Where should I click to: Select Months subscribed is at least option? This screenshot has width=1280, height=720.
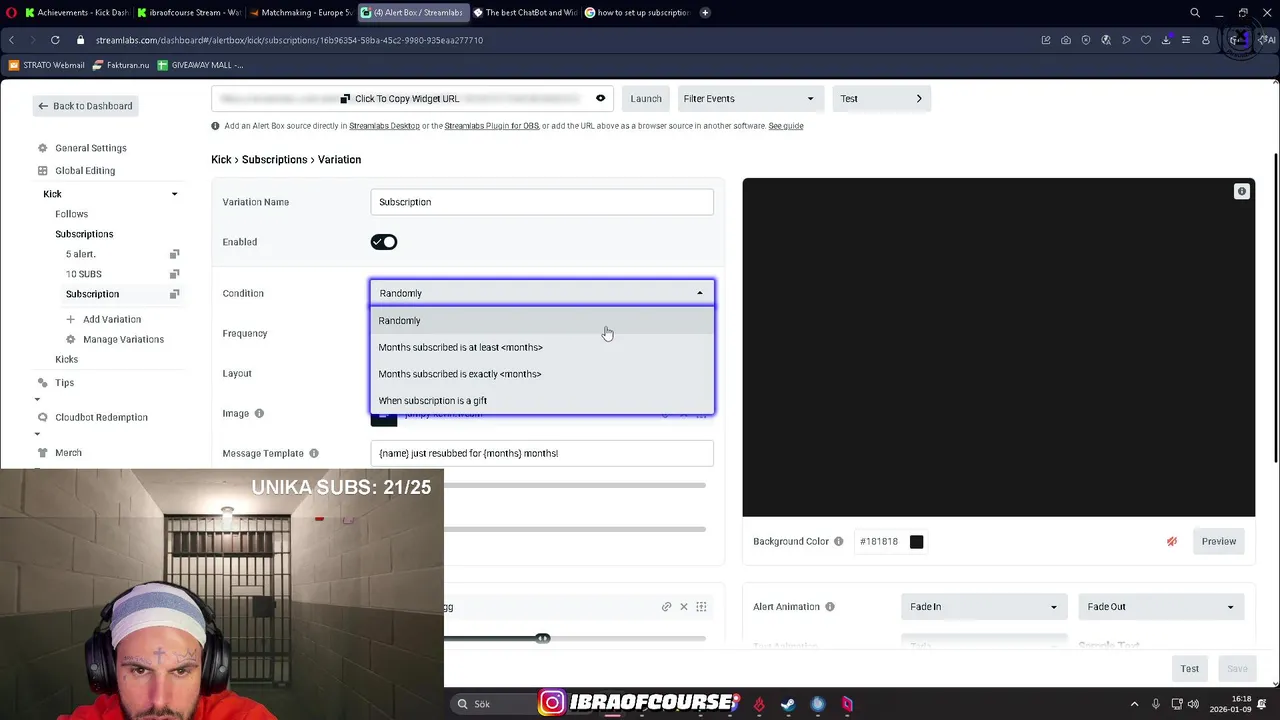pyautogui.click(x=542, y=347)
